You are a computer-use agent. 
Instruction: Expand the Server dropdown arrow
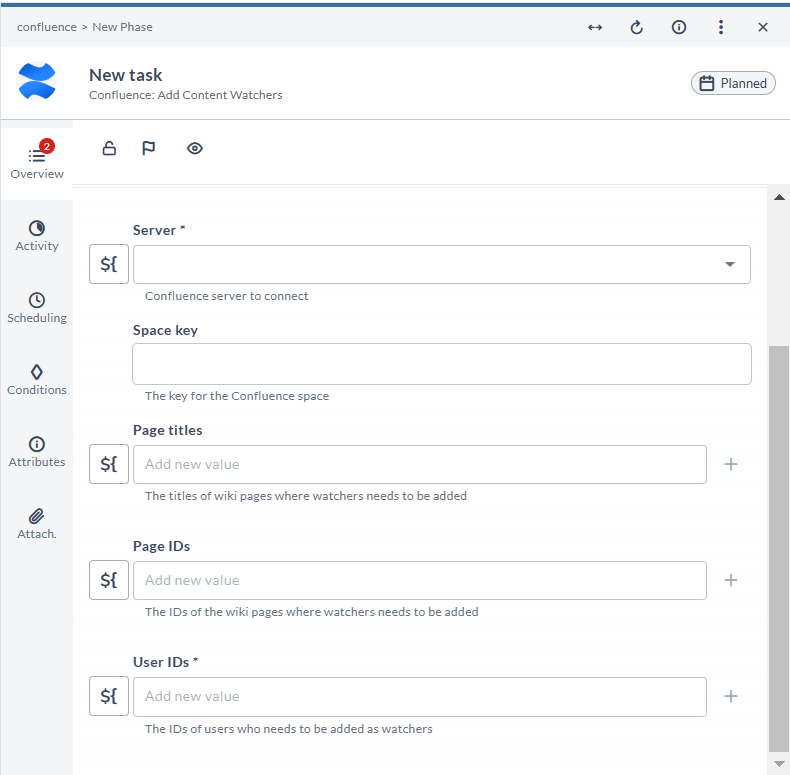[x=730, y=265]
